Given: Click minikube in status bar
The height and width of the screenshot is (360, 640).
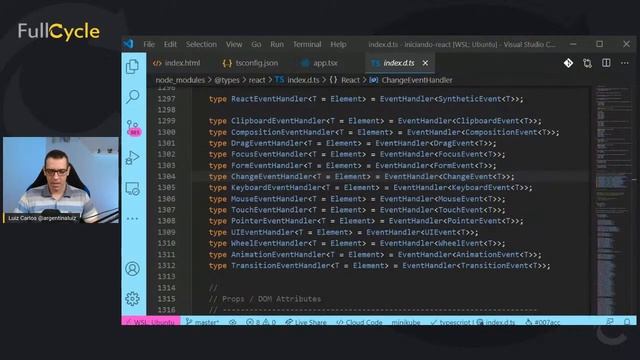Looking at the screenshot, I should click(x=406, y=322).
